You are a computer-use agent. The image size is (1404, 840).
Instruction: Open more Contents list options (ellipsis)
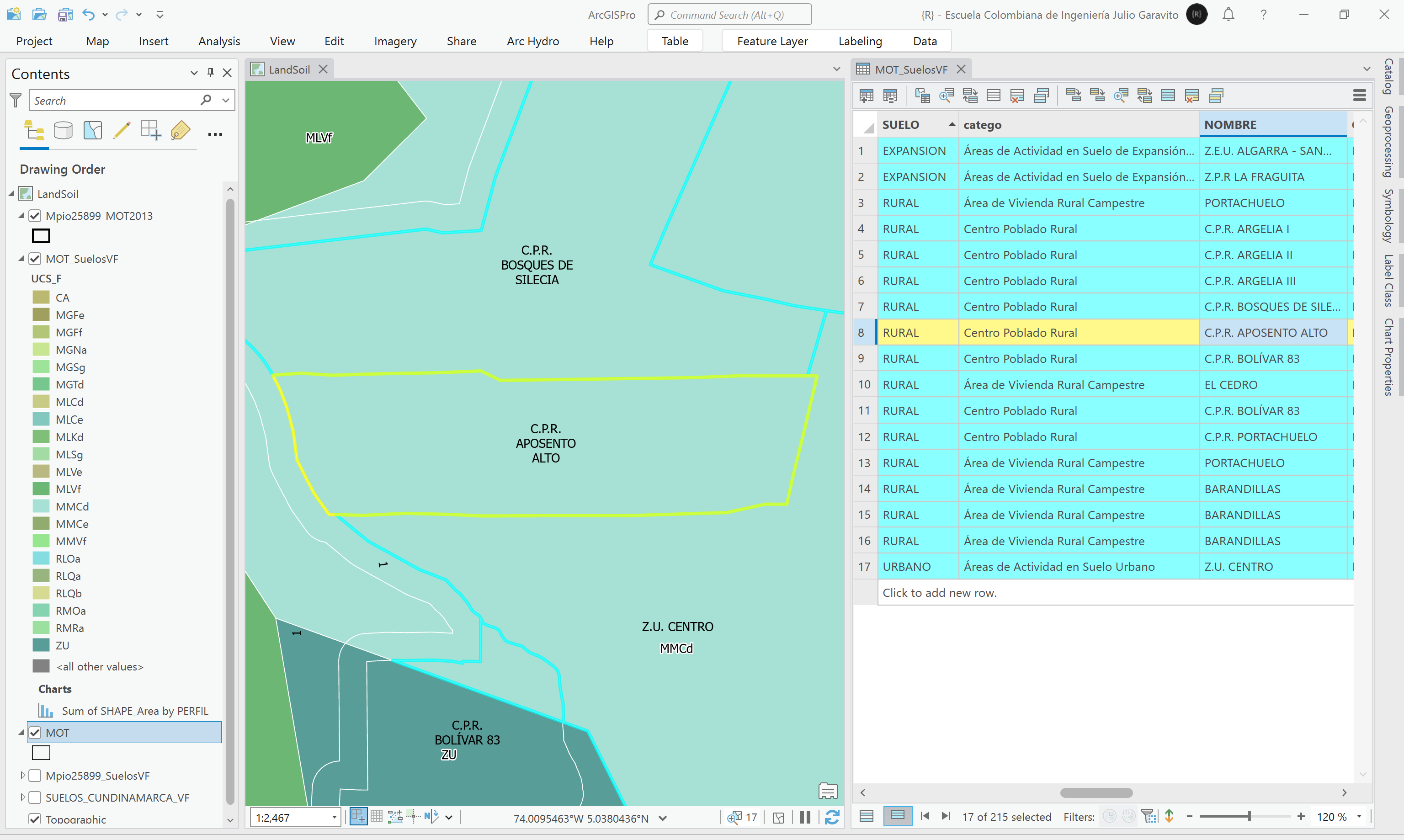(215, 134)
